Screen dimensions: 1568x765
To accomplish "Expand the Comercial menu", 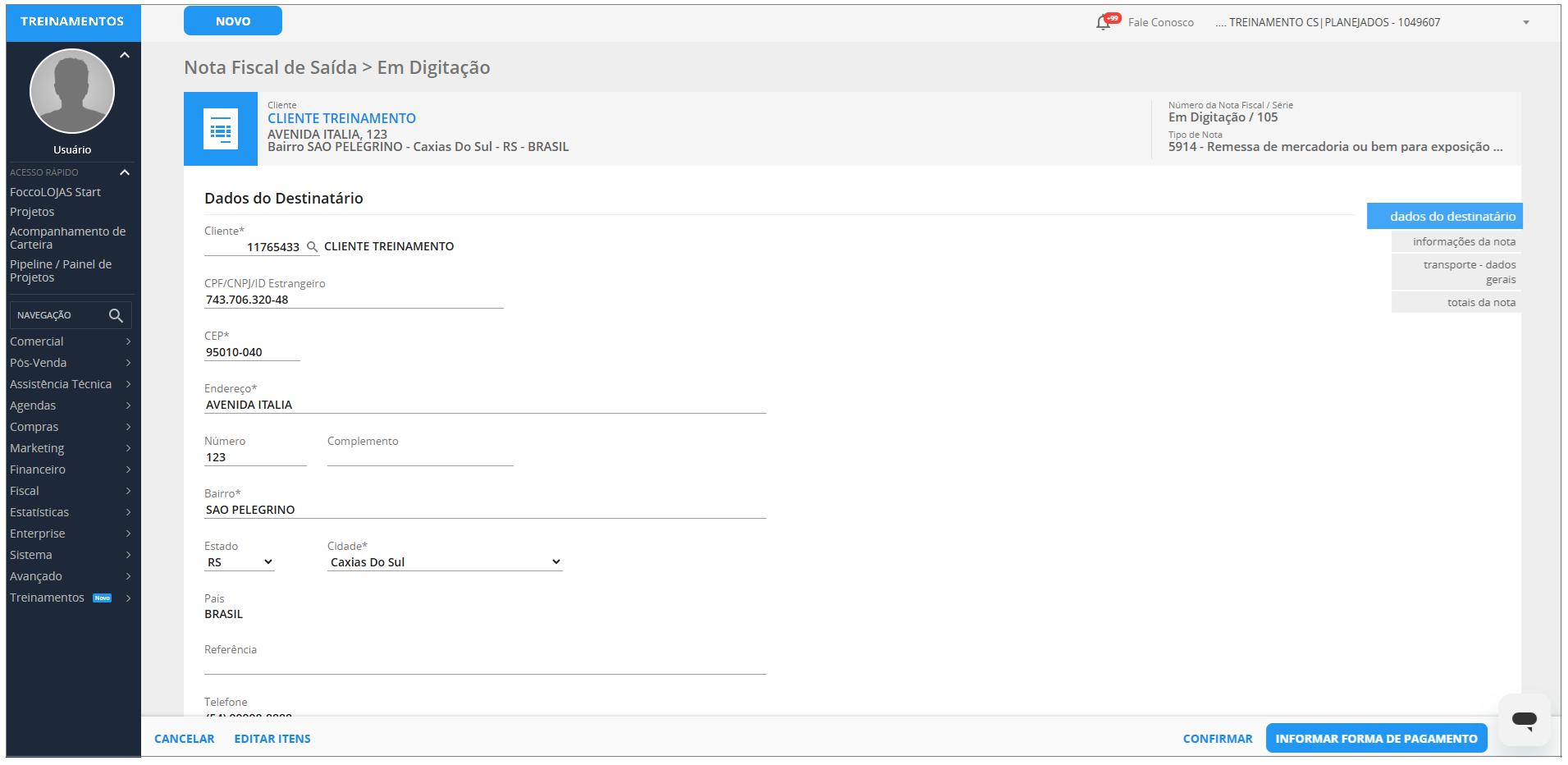I will [x=71, y=341].
